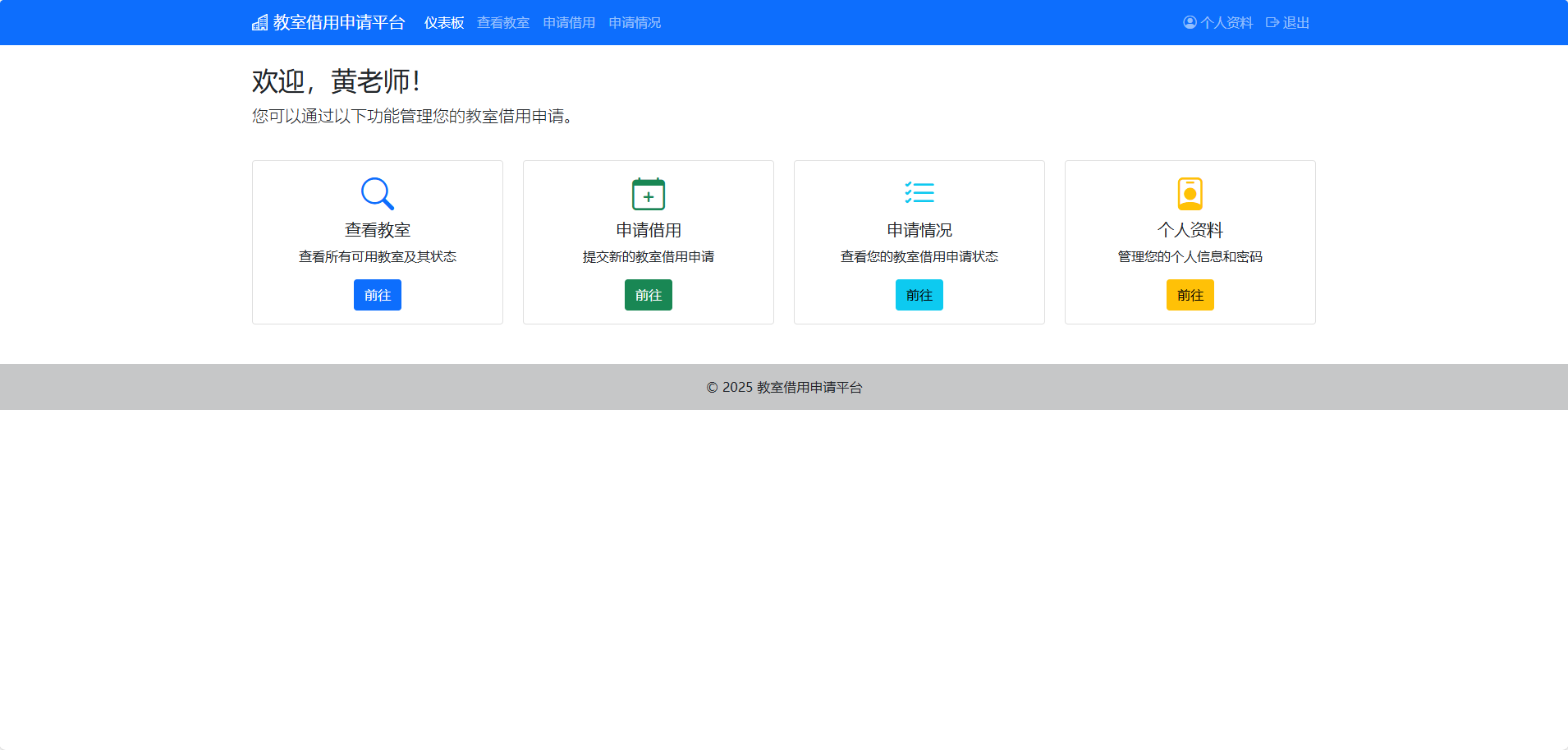Viewport: 1568px width, 750px height.
Task: Click 退出 to log out
Action: [1288, 23]
